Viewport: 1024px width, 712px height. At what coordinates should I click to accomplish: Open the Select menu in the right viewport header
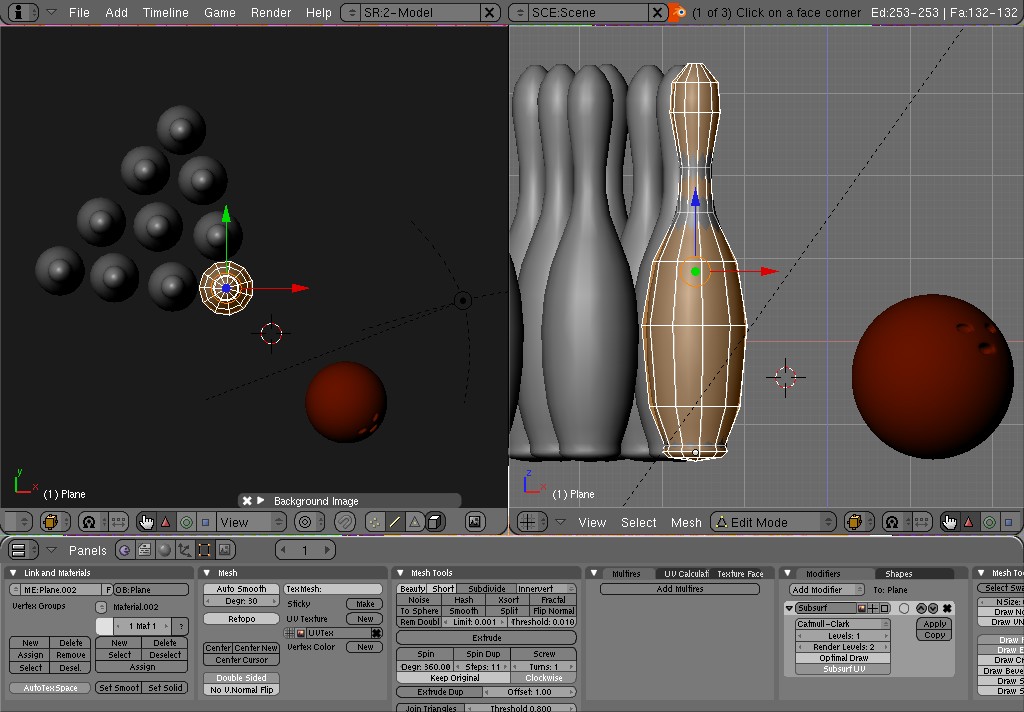(x=639, y=523)
